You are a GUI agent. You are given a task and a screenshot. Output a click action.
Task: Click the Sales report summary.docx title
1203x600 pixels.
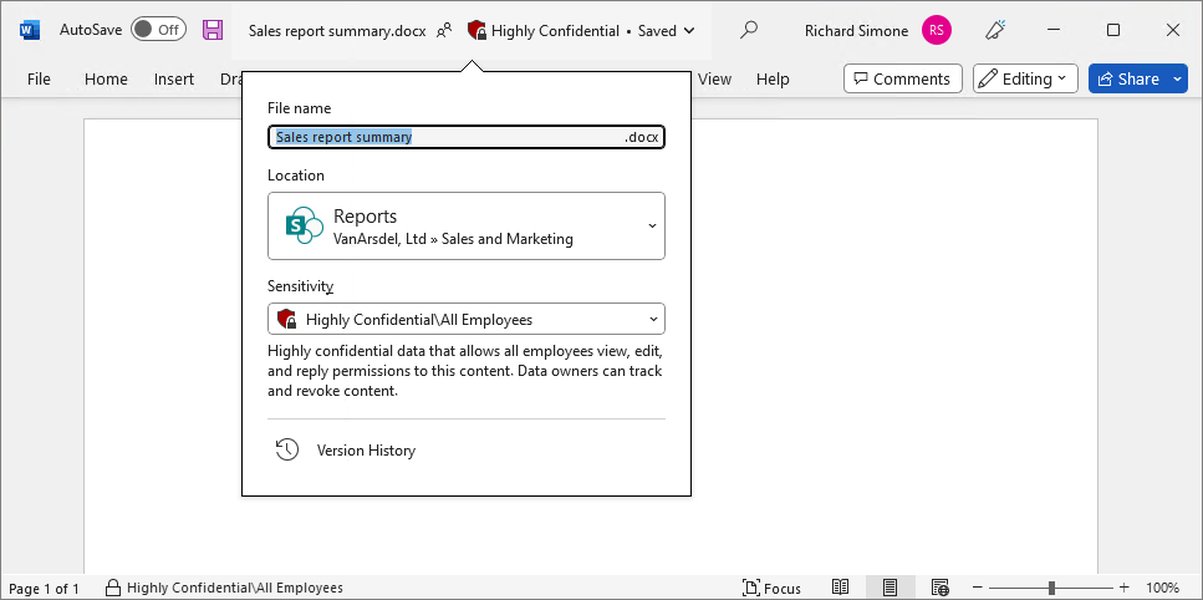(x=337, y=31)
